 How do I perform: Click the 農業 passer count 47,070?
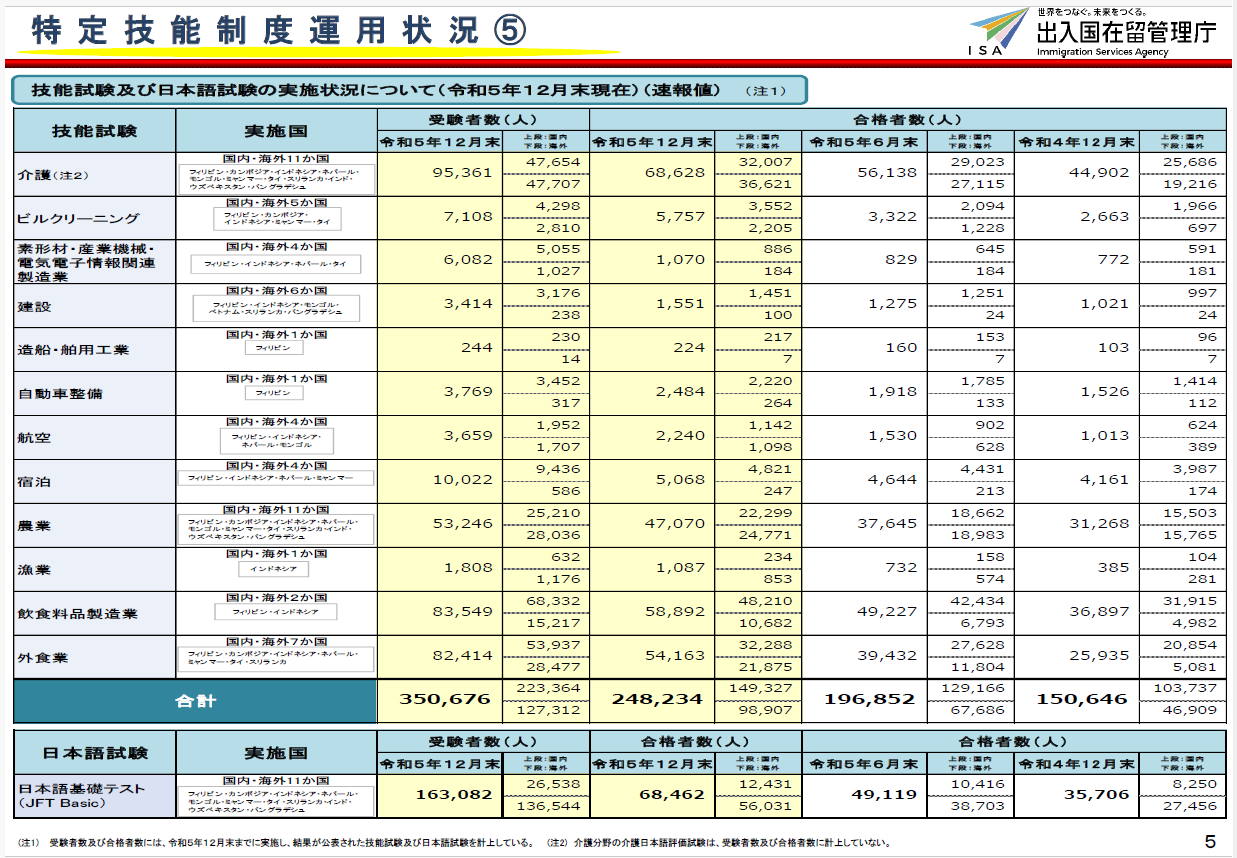[x=673, y=523]
